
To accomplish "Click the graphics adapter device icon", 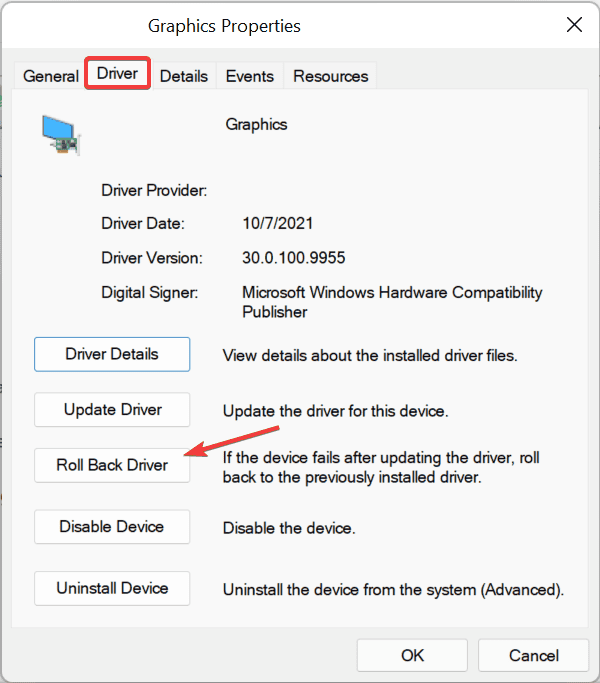I will point(61,135).
